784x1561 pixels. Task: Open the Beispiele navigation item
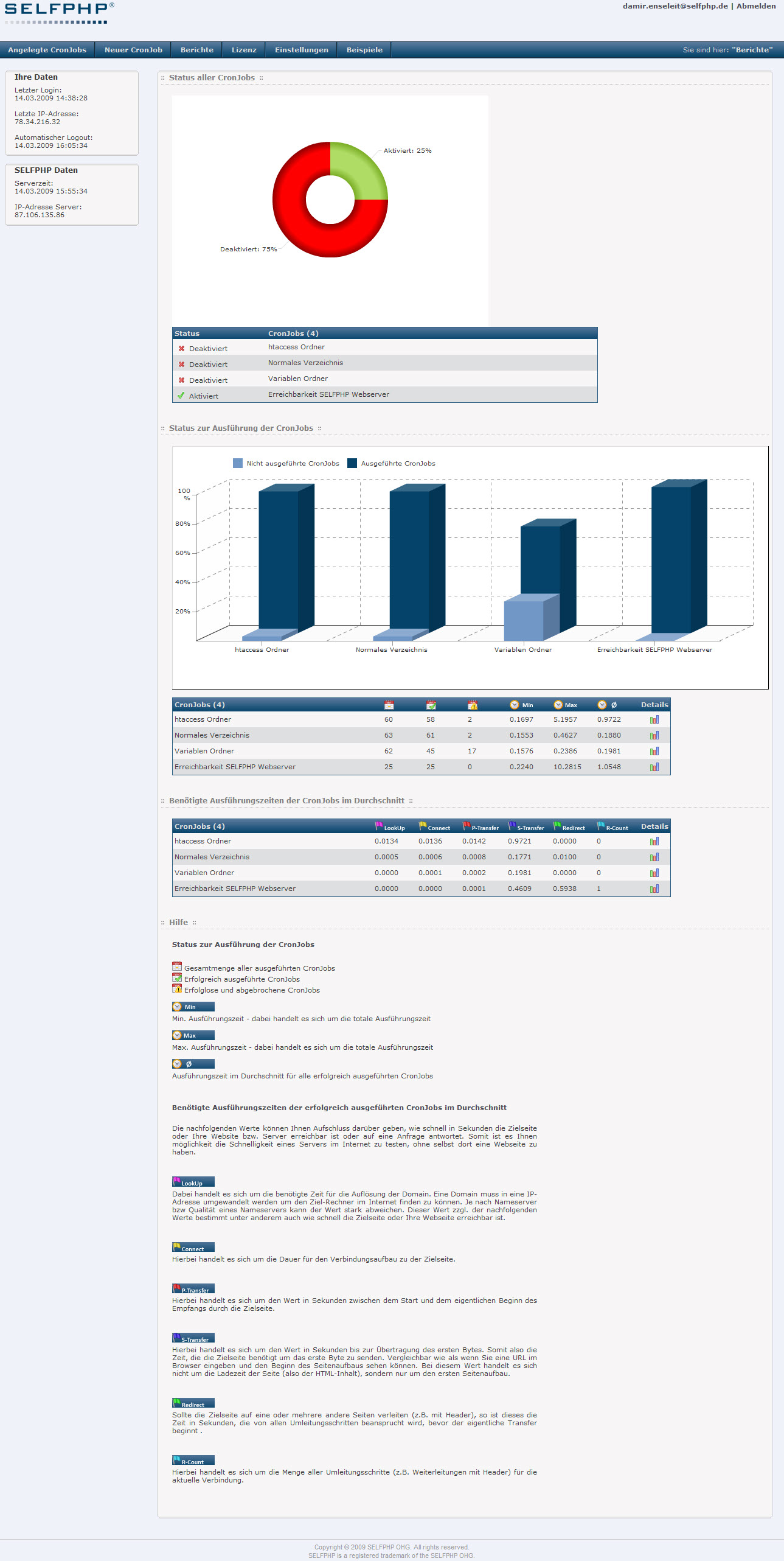pyautogui.click(x=364, y=50)
